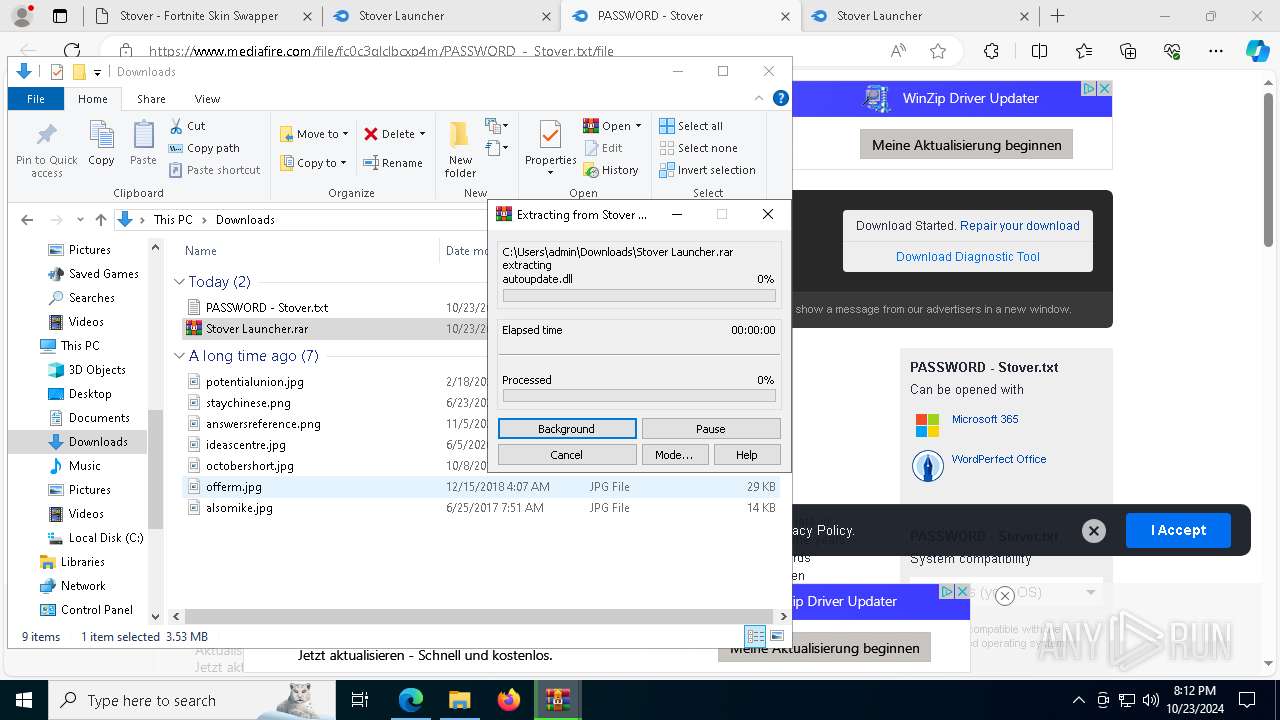Refresh the Mediafire page

[x=72, y=51]
